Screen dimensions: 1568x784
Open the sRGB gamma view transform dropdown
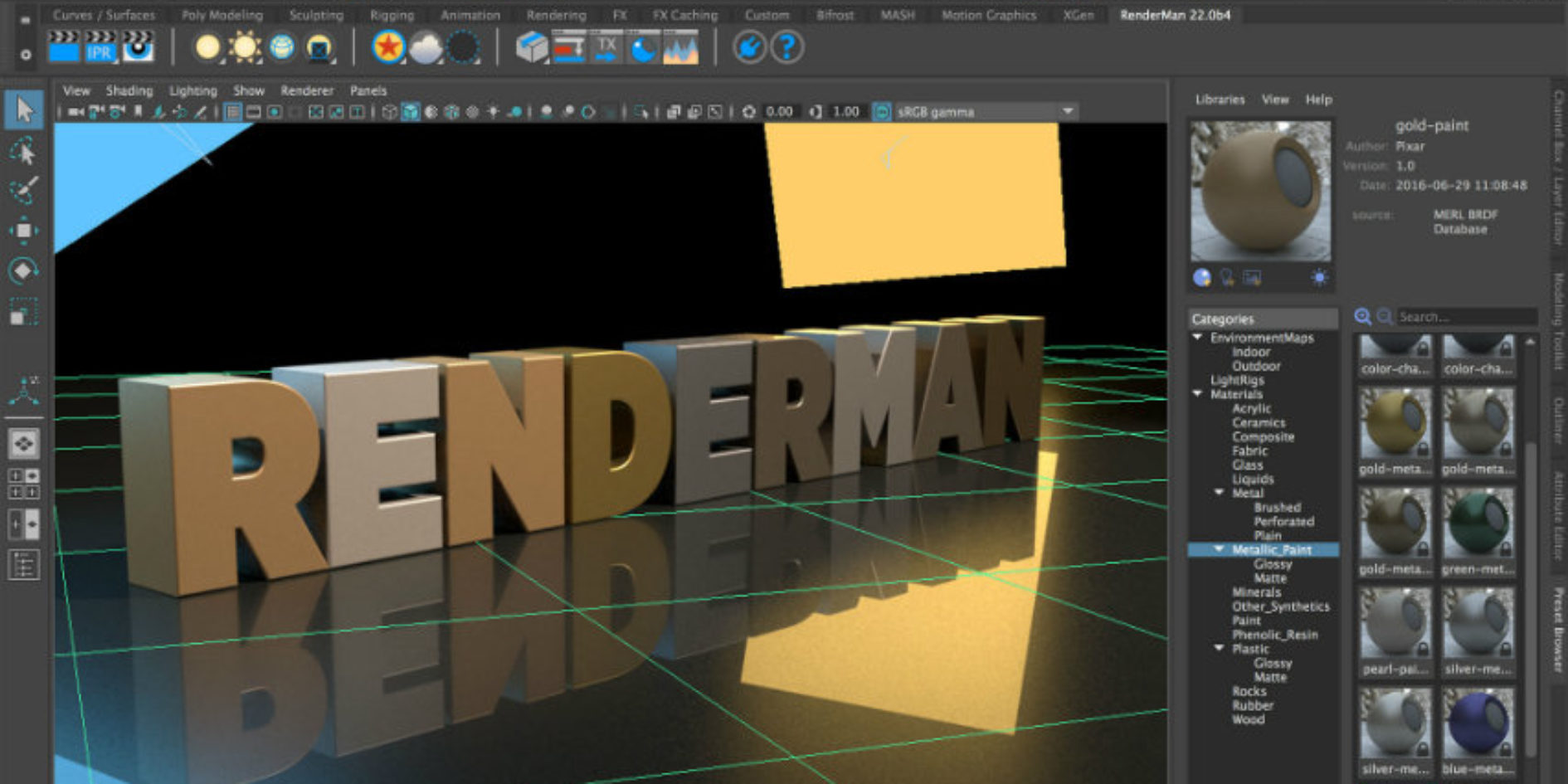point(985,111)
